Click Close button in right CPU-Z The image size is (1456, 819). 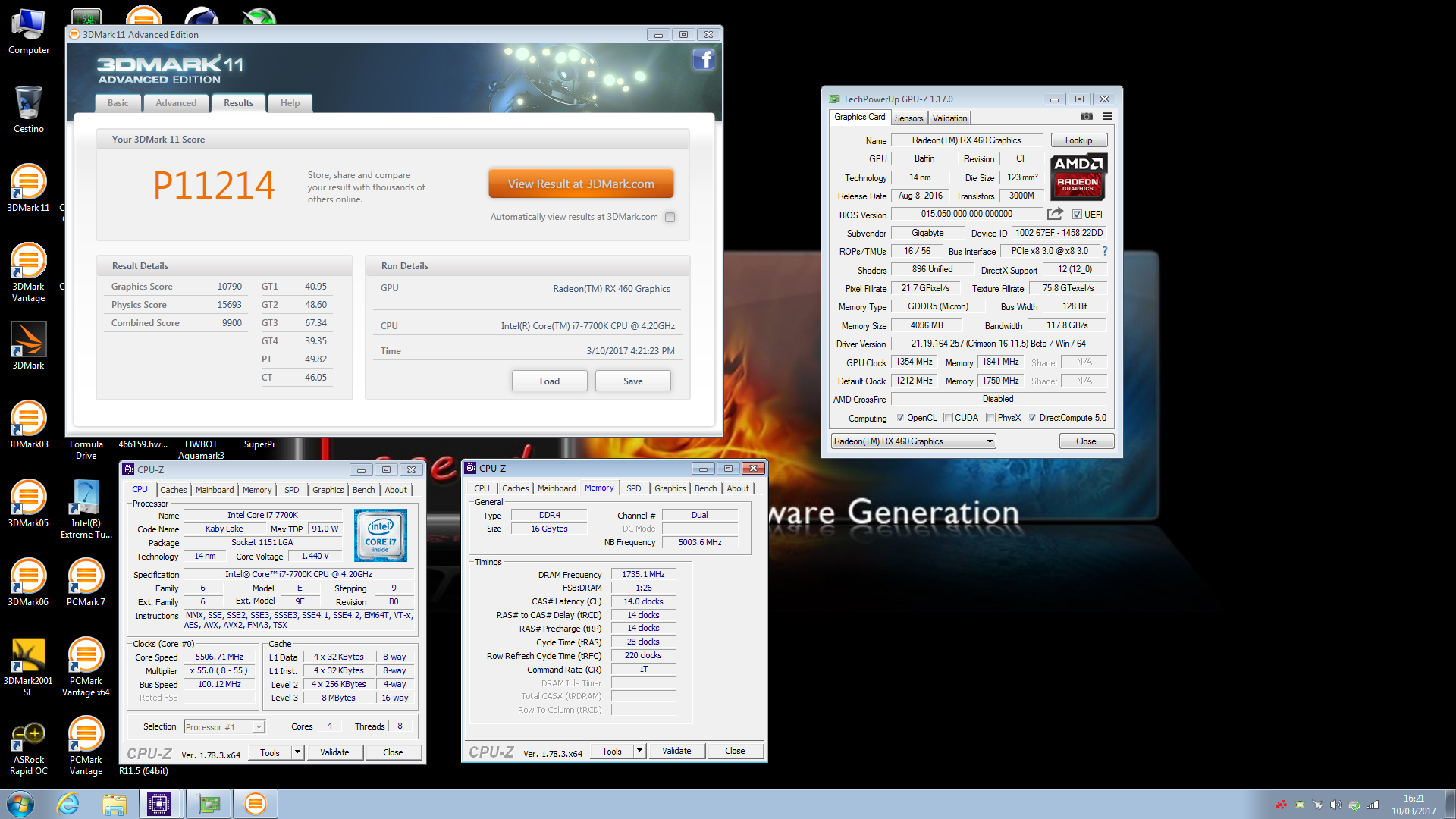(x=735, y=751)
